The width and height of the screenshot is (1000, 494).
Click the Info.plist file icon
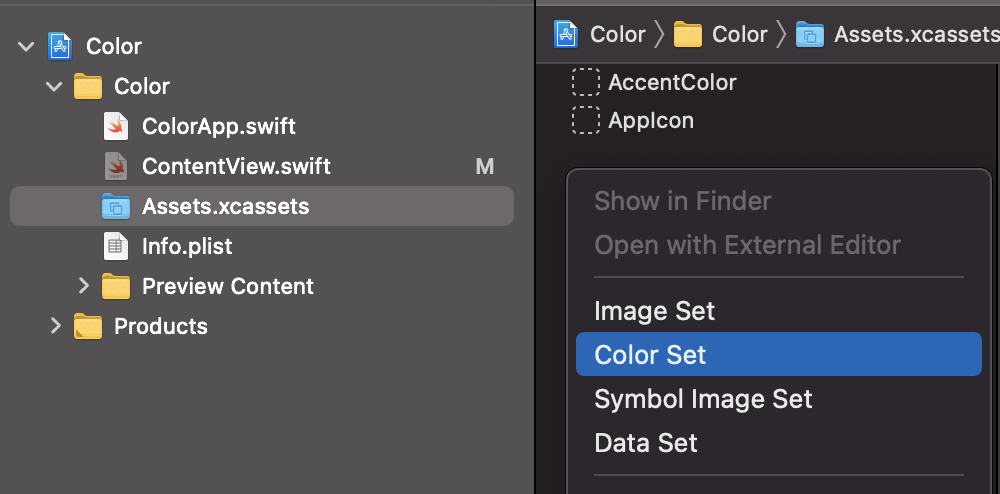coord(116,246)
